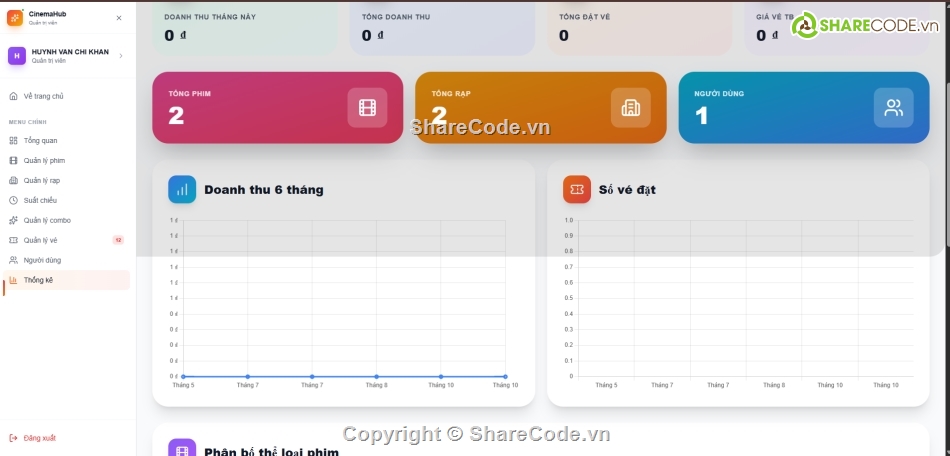Click the Quản lý vé ticket icon
This screenshot has width=950, height=456.
[x=13, y=240]
